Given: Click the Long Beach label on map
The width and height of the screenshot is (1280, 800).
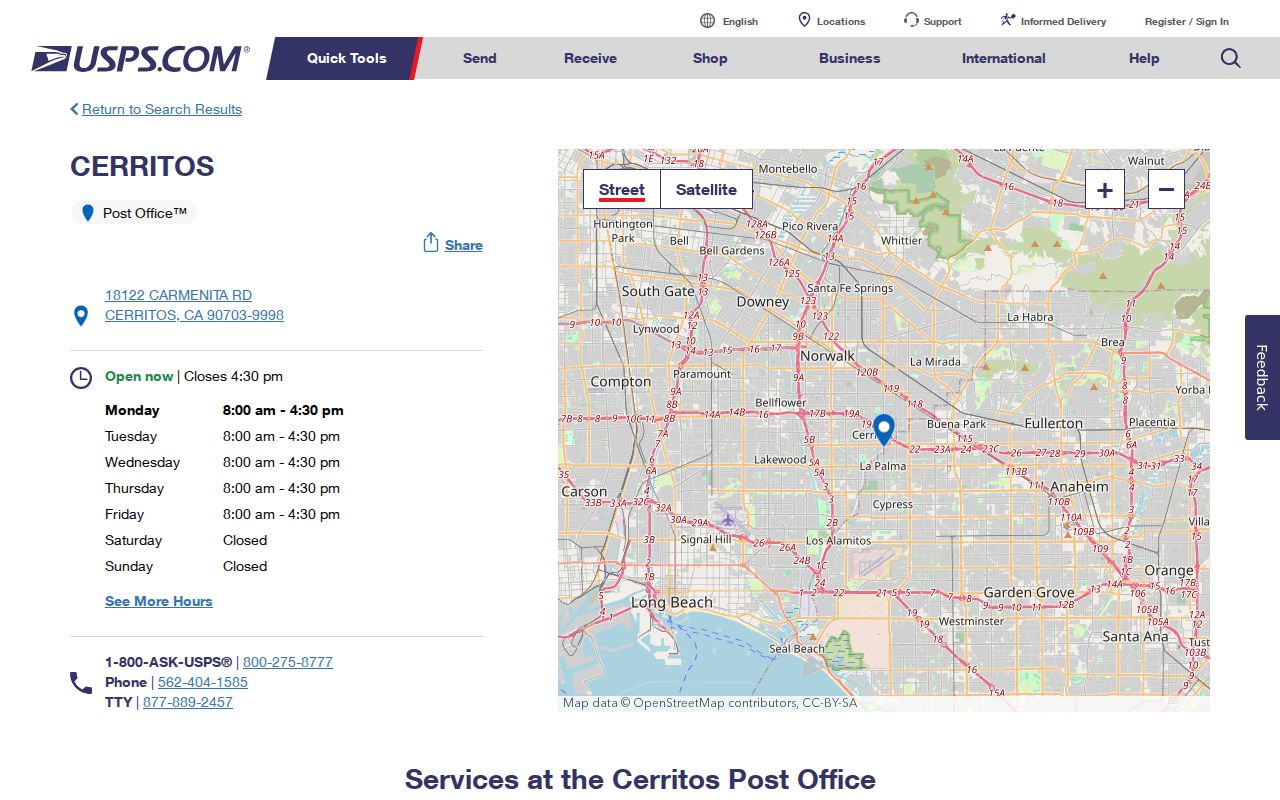Looking at the screenshot, I should click(x=672, y=602).
